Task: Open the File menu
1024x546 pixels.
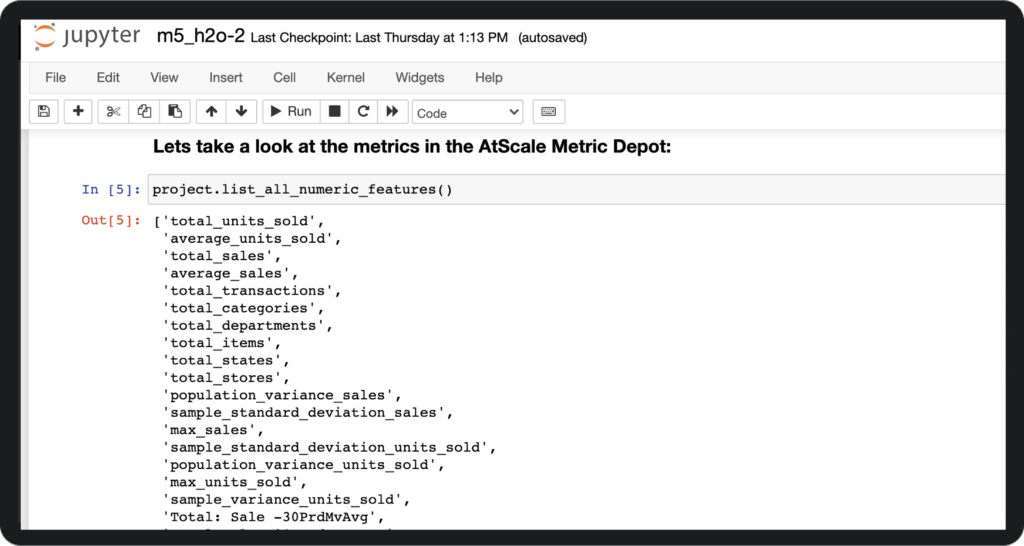Action: [x=56, y=77]
